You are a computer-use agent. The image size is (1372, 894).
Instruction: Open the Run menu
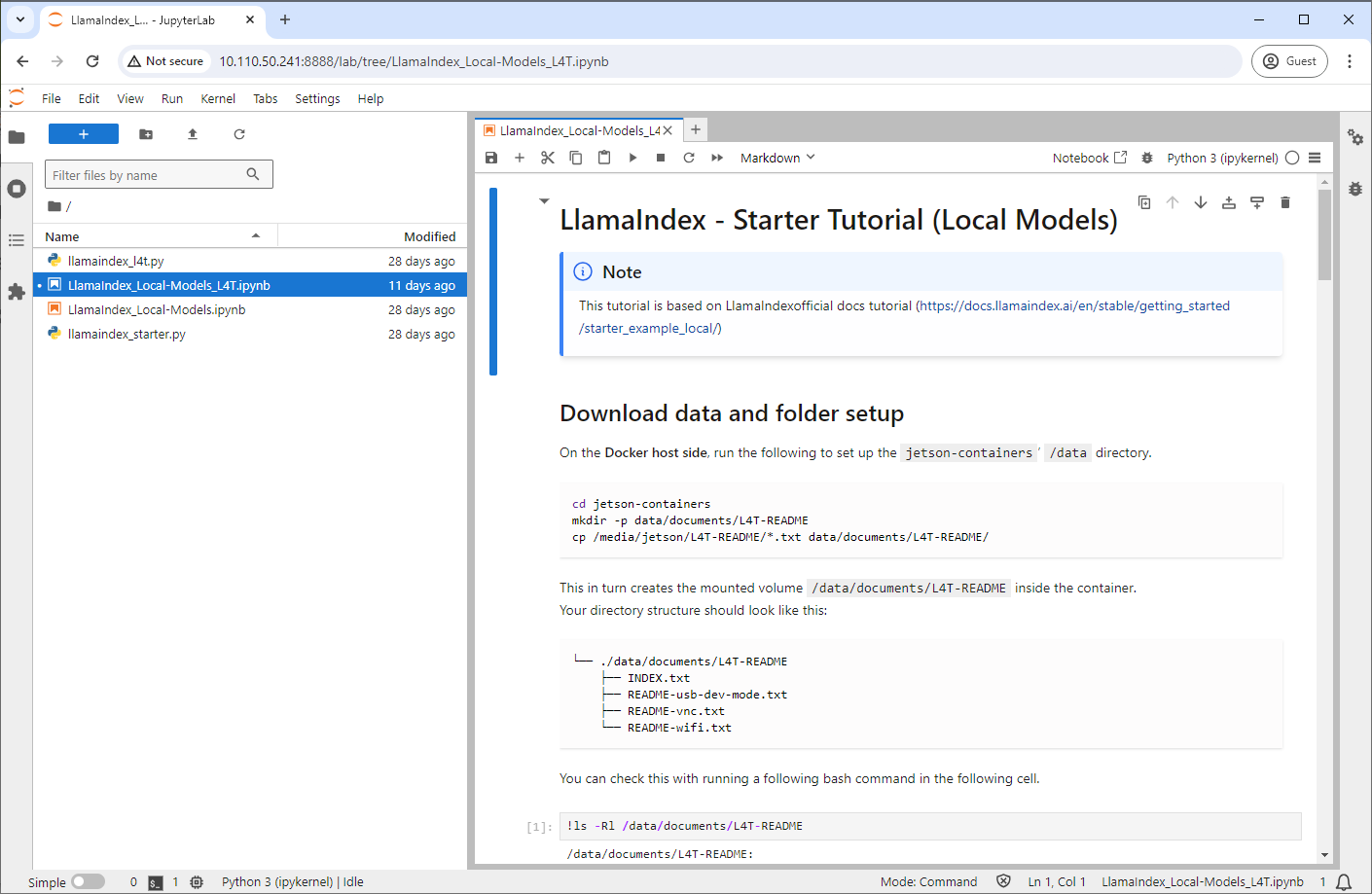point(172,98)
